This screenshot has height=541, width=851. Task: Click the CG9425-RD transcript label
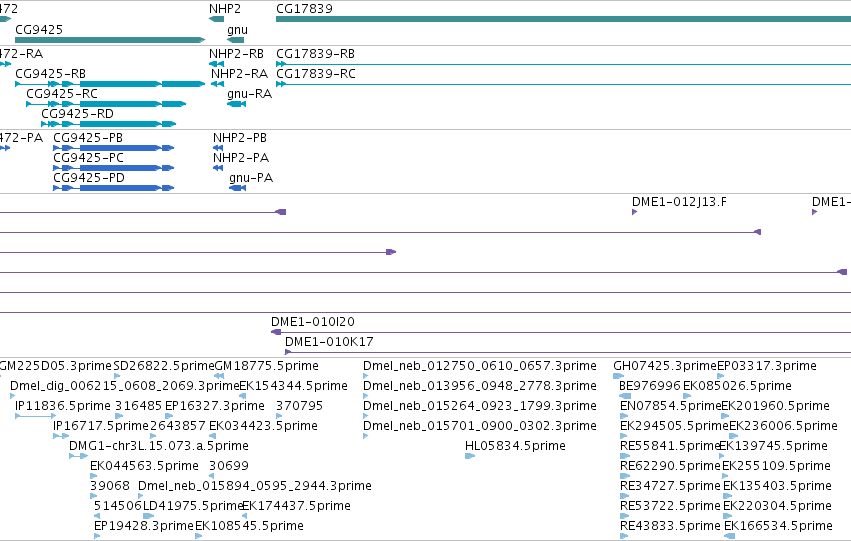pyautogui.click(x=78, y=114)
